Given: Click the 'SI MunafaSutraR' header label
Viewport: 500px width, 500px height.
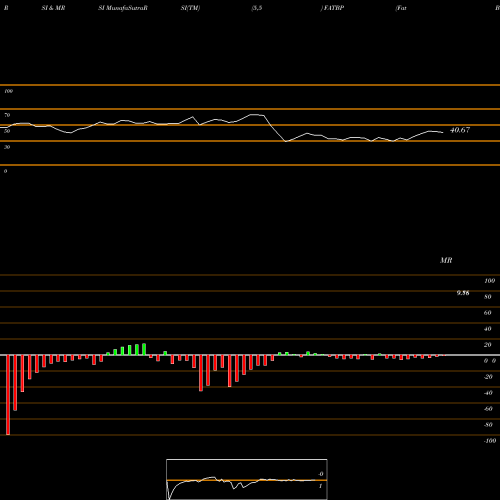Looking at the screenshot, I should 123,8.
